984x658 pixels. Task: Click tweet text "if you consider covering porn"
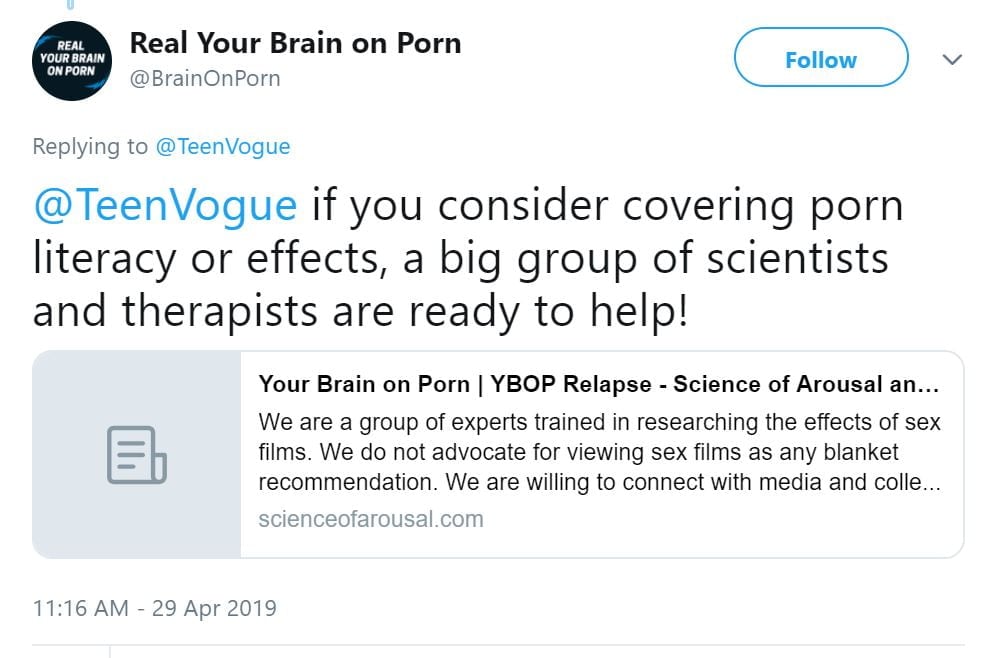[608, 206]
